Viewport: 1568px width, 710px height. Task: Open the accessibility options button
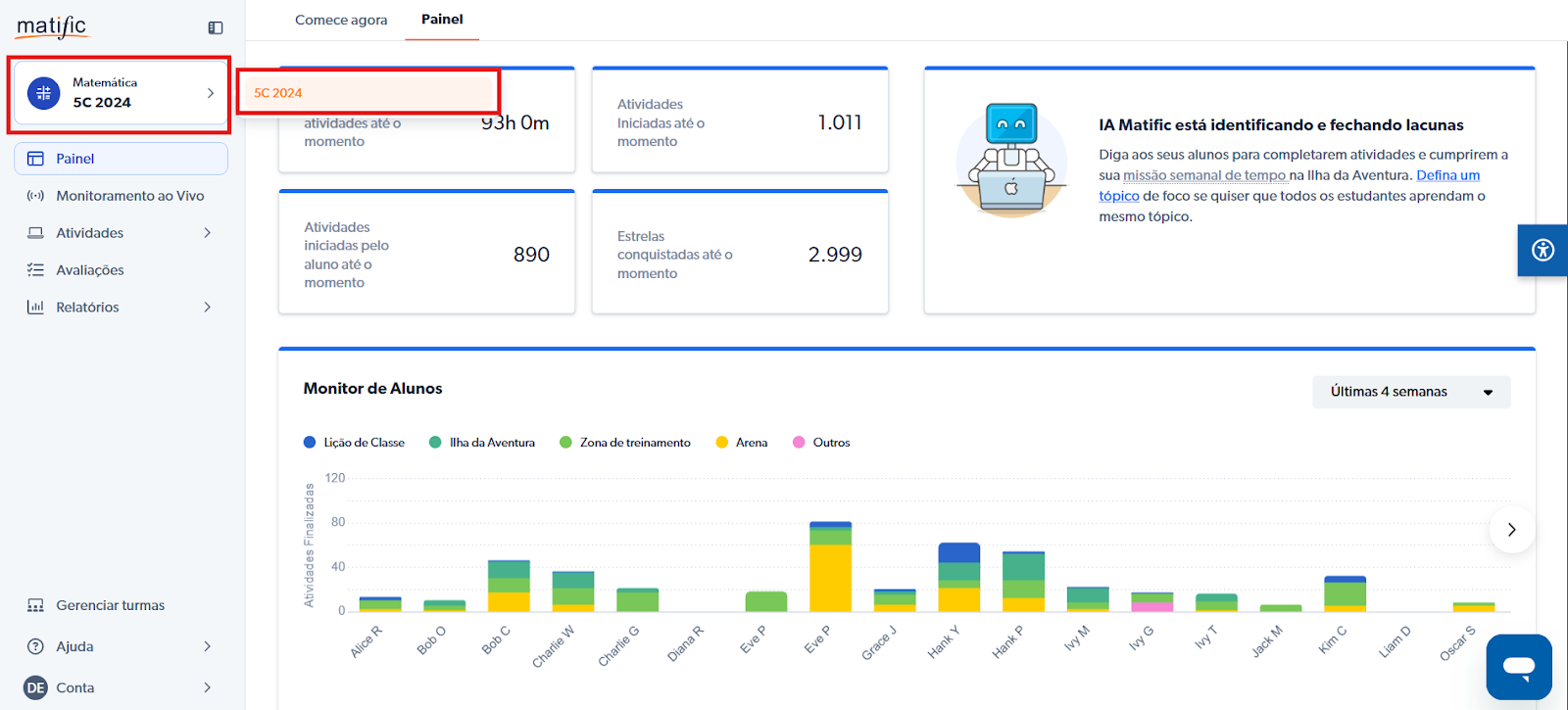pyautogui.click(x=1543, y=251)
